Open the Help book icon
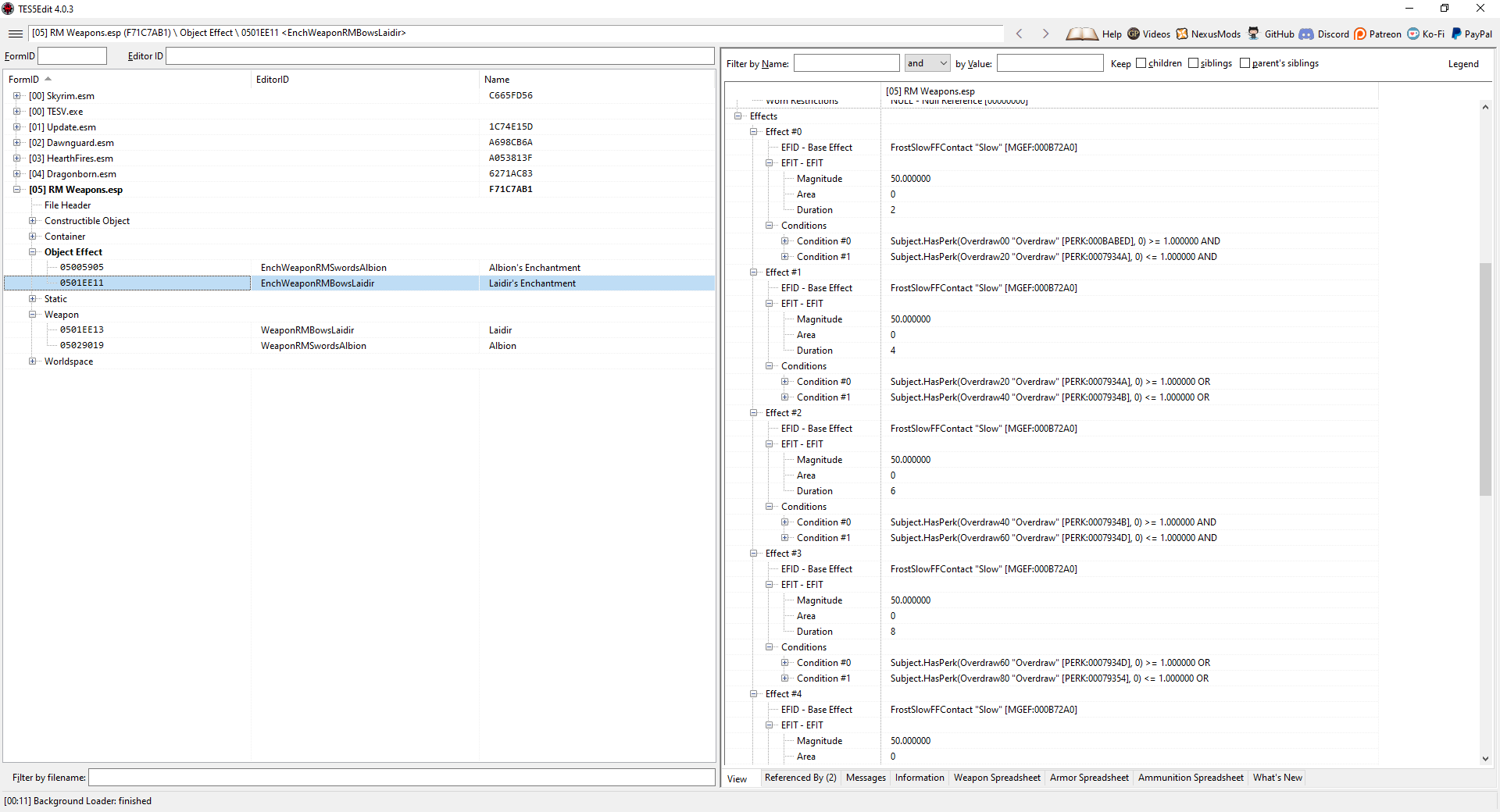Screen dimensions: 1500x812 tap(1081, 34)
